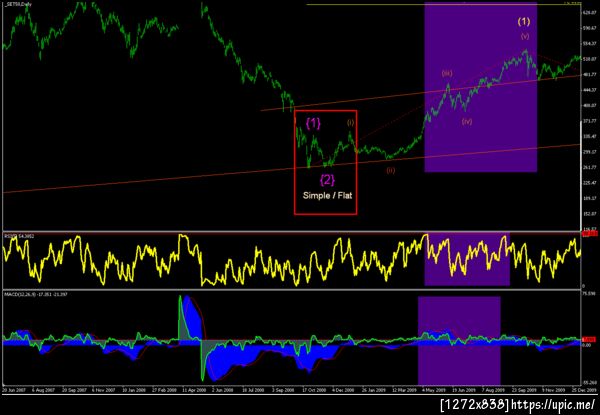Select the purple rectangle in price chart
Screen dimensions: 600x415
[x=481, y=87]
